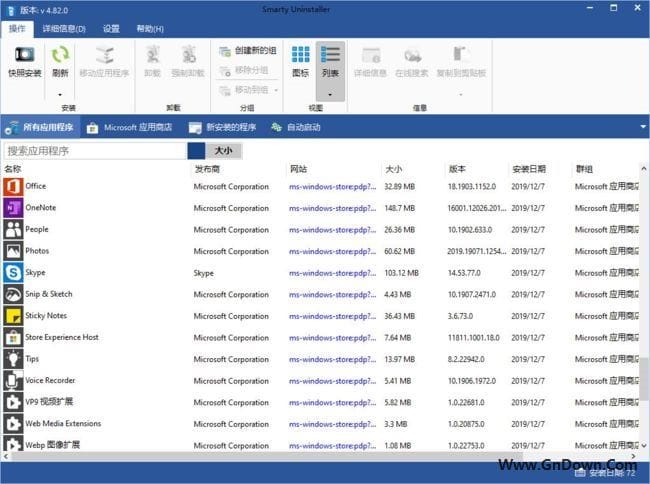Screen dimensions: 650x484
Task: Sort by the 安装日期 column header
Action: tap(529, 169)
